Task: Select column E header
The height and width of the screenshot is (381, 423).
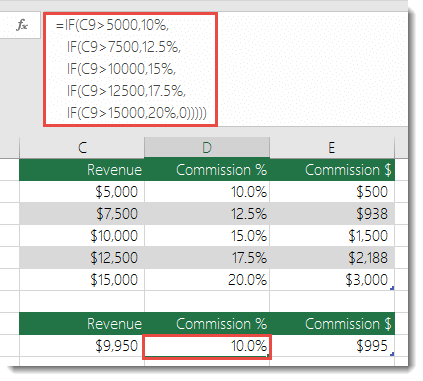Action: 332,147
